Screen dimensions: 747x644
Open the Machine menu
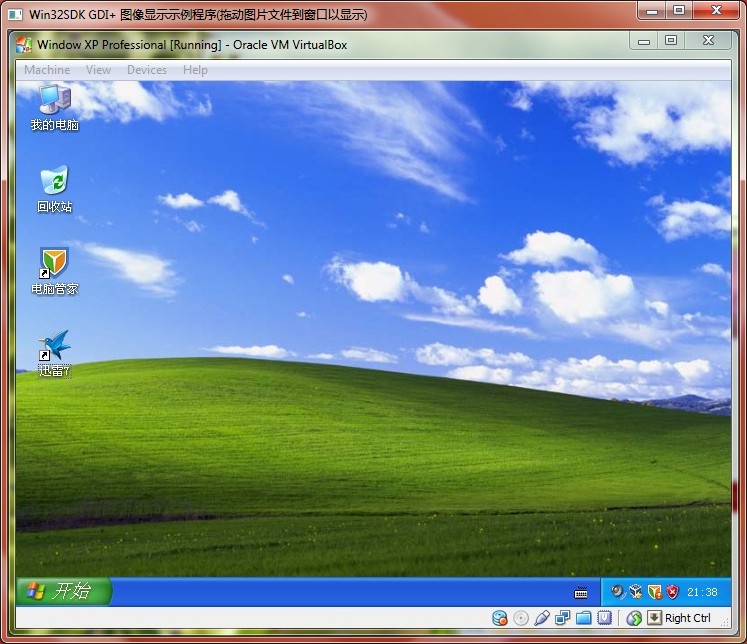(x=47, y=70)
